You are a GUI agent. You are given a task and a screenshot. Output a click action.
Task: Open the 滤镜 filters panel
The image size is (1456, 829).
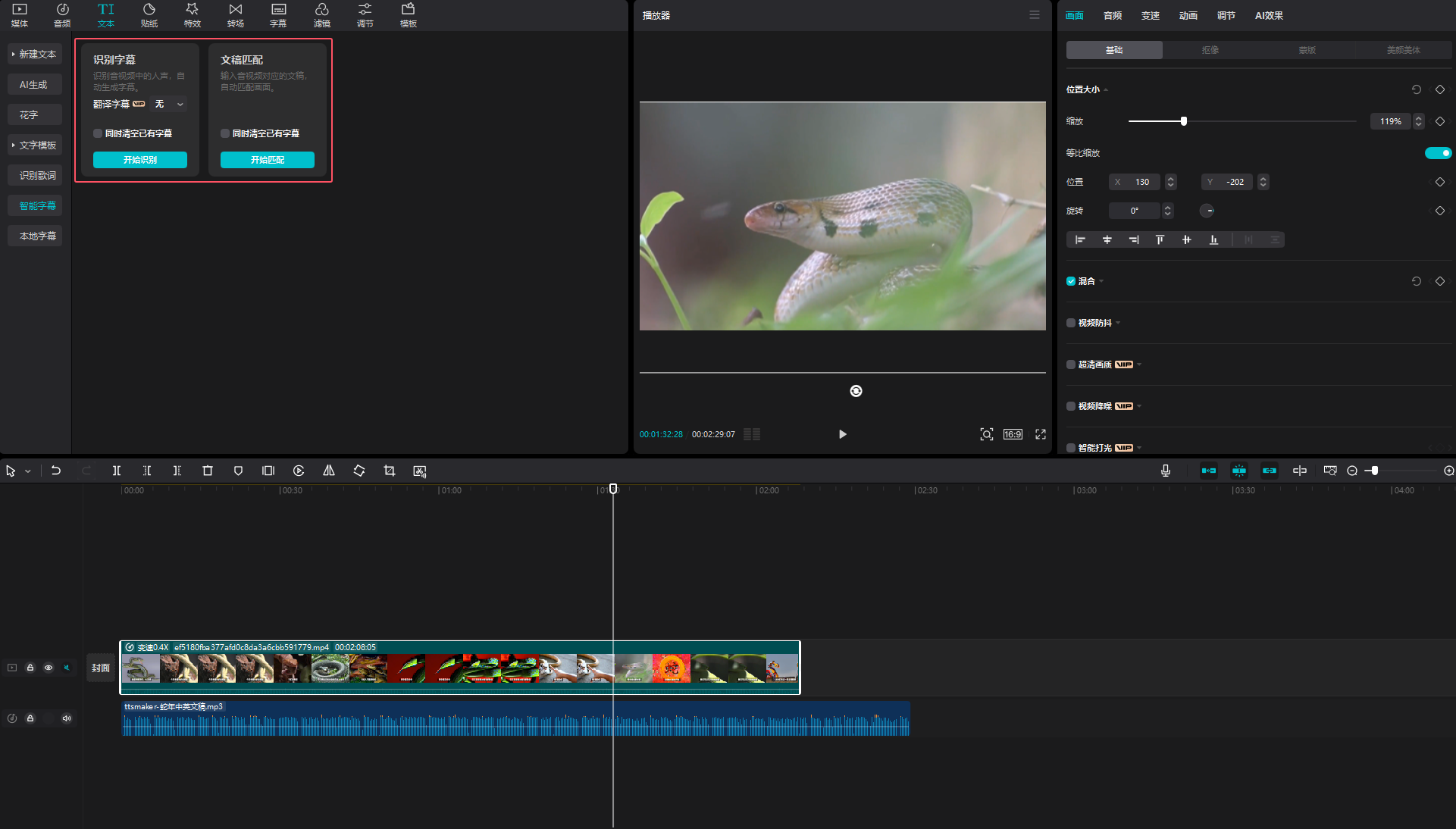point(322,14)
